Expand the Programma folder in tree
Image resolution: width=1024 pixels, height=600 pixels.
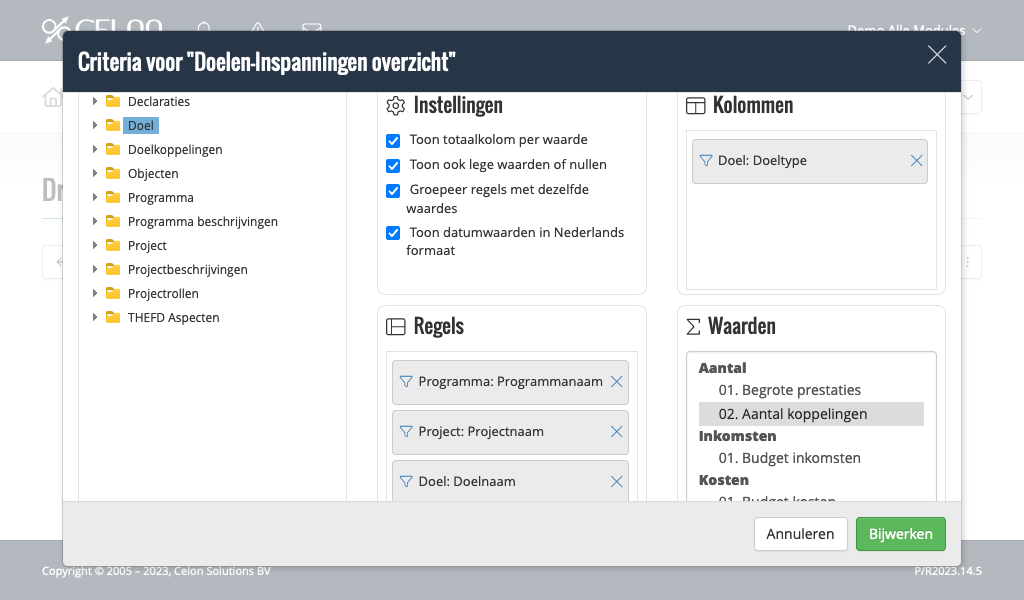coord(95,197)
